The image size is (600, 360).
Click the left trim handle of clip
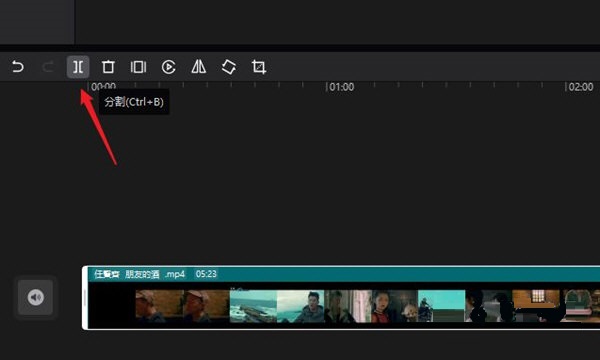point(85,298)
